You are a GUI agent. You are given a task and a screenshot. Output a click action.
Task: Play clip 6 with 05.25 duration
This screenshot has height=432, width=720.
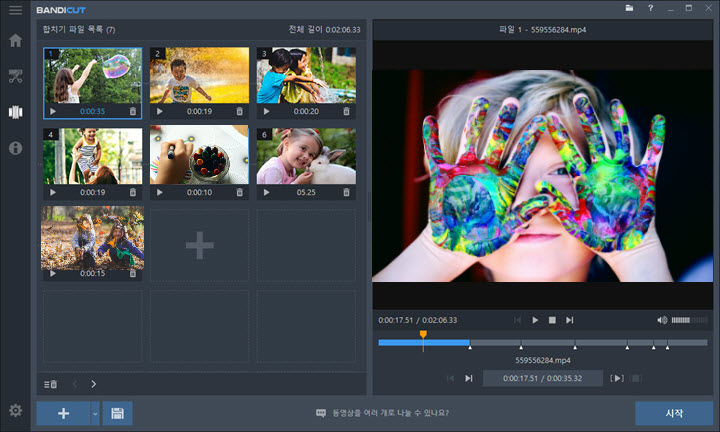coord(266,192)
